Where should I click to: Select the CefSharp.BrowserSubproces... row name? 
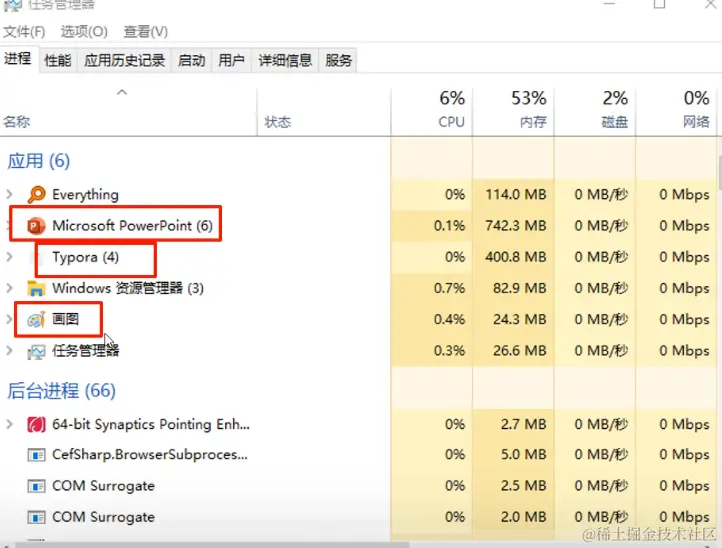click(x=150, y=455)
